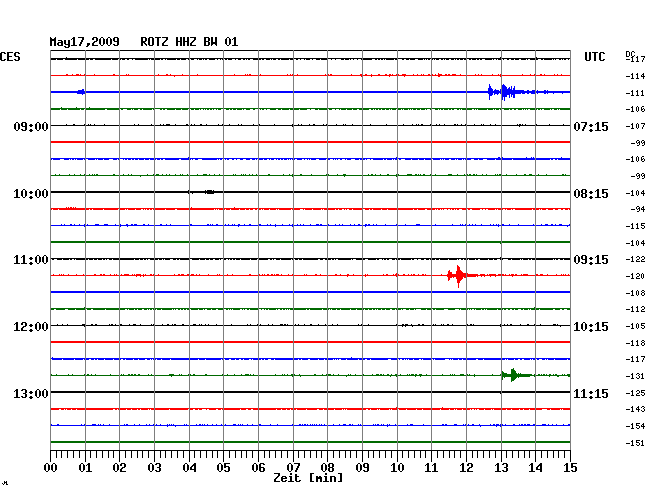
Task: Click the DC offset value -143
Action: [x=635, y=409]
